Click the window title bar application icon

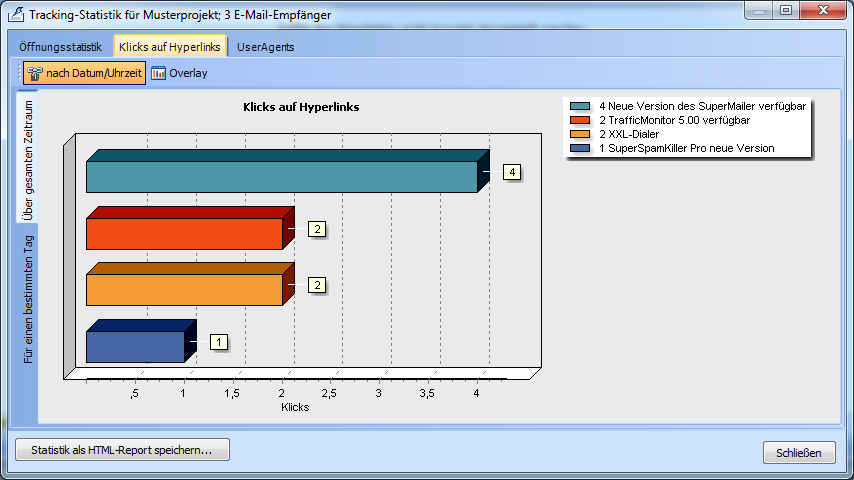point(16,14)
